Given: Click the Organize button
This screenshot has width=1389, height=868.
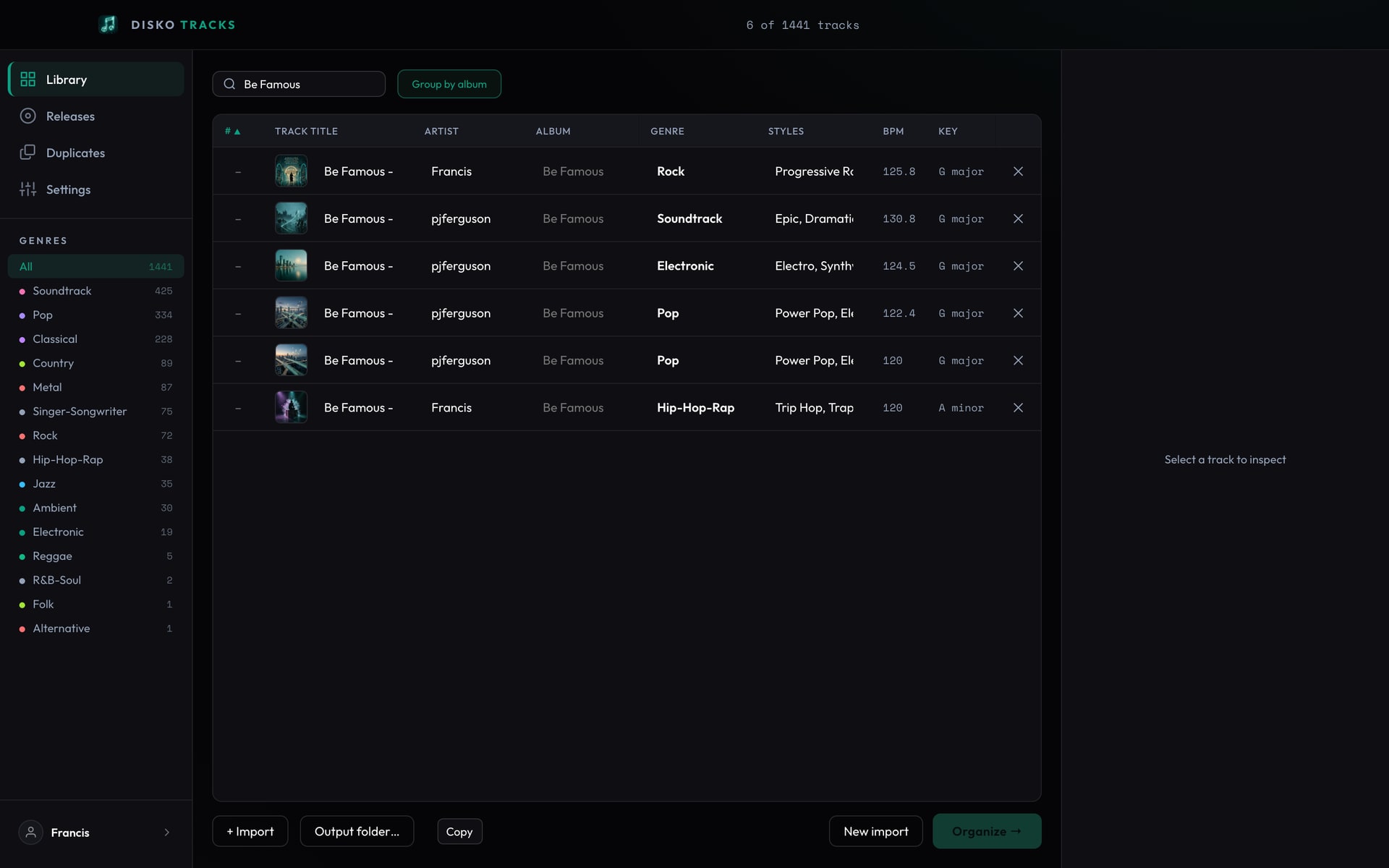Looking at the screenshot, I should coord(987,831).
